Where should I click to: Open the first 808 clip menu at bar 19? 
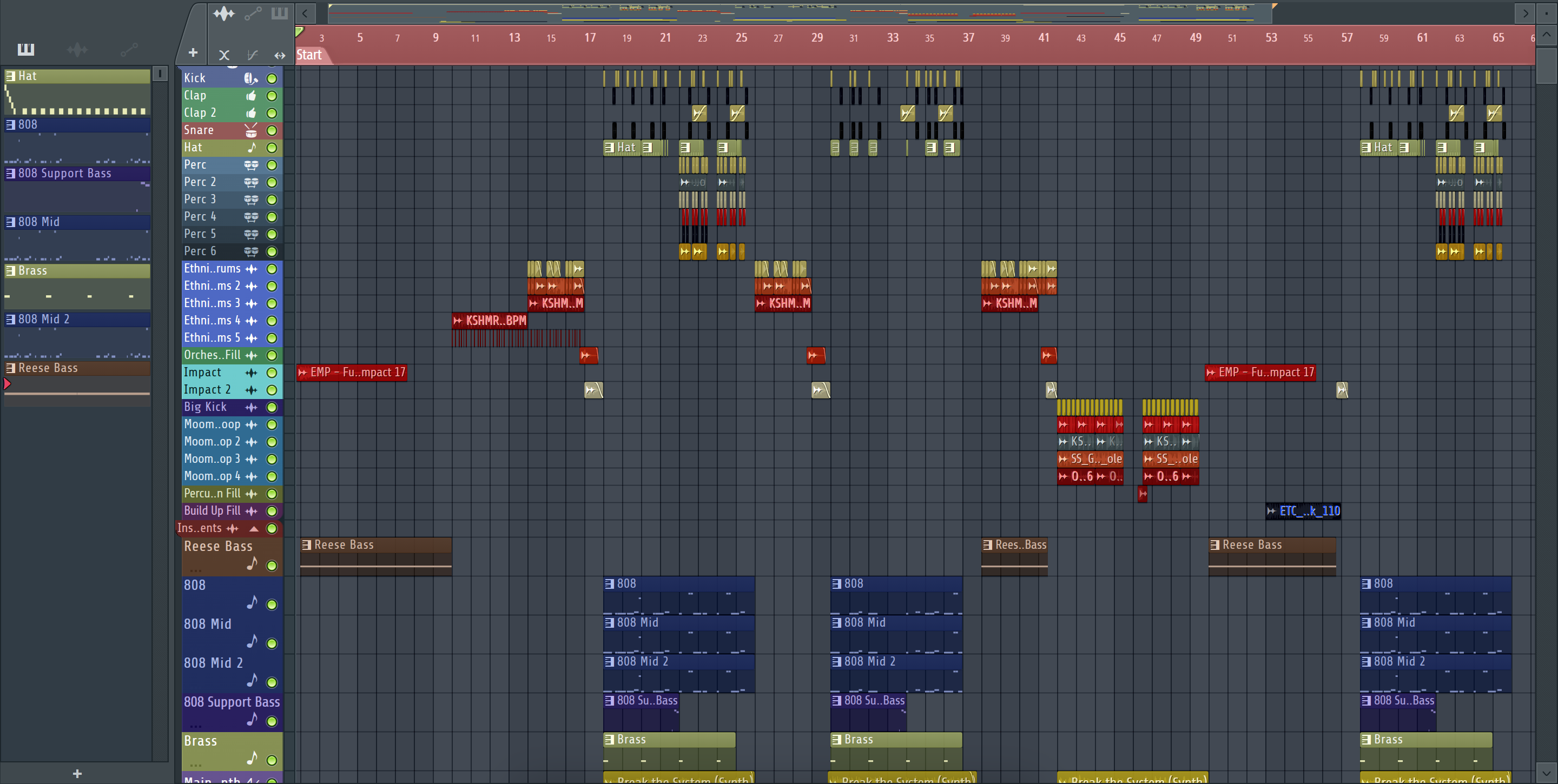click(x=610, y=584)
